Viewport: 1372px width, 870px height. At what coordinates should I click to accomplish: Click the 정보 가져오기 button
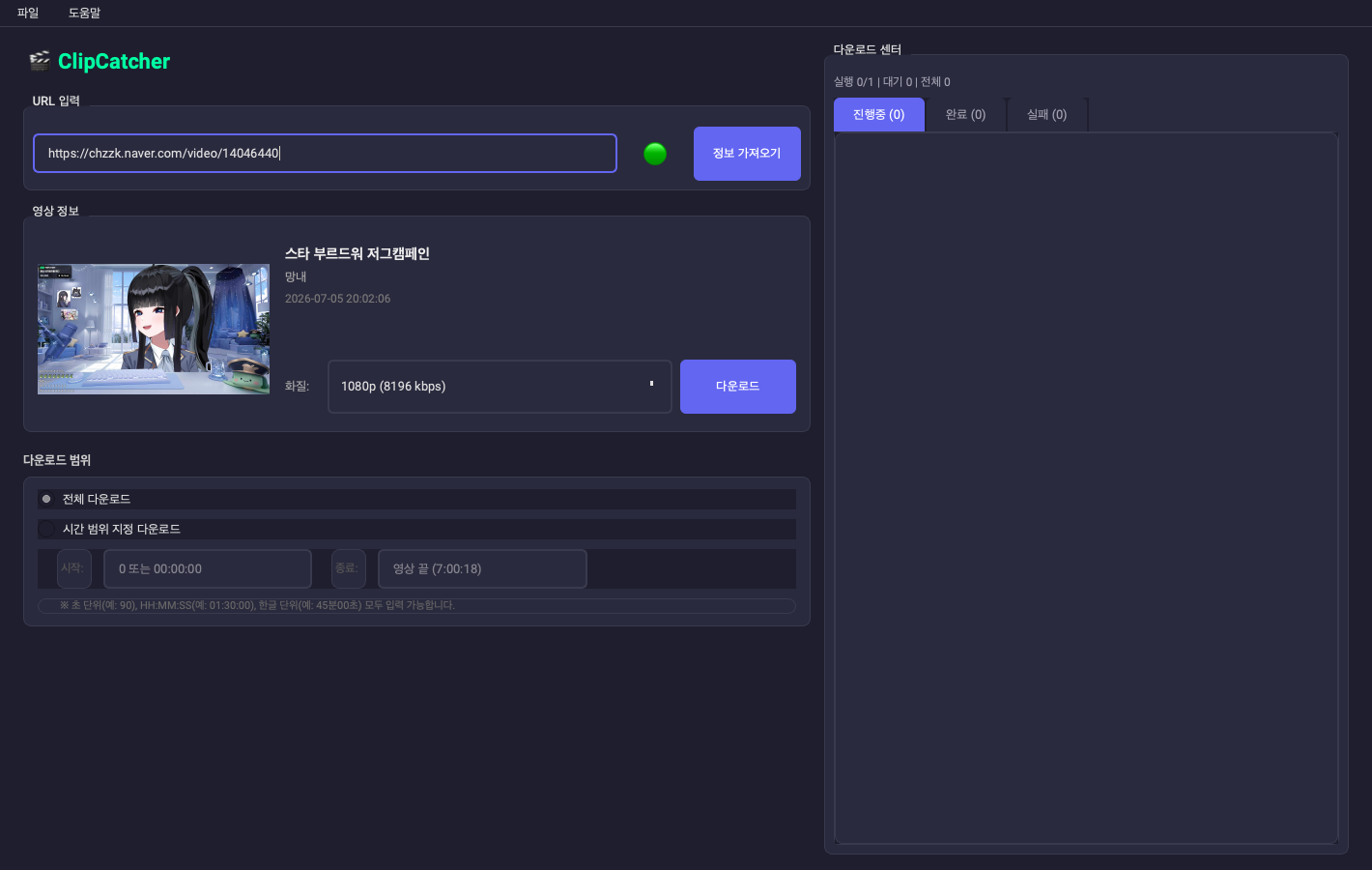747,154
